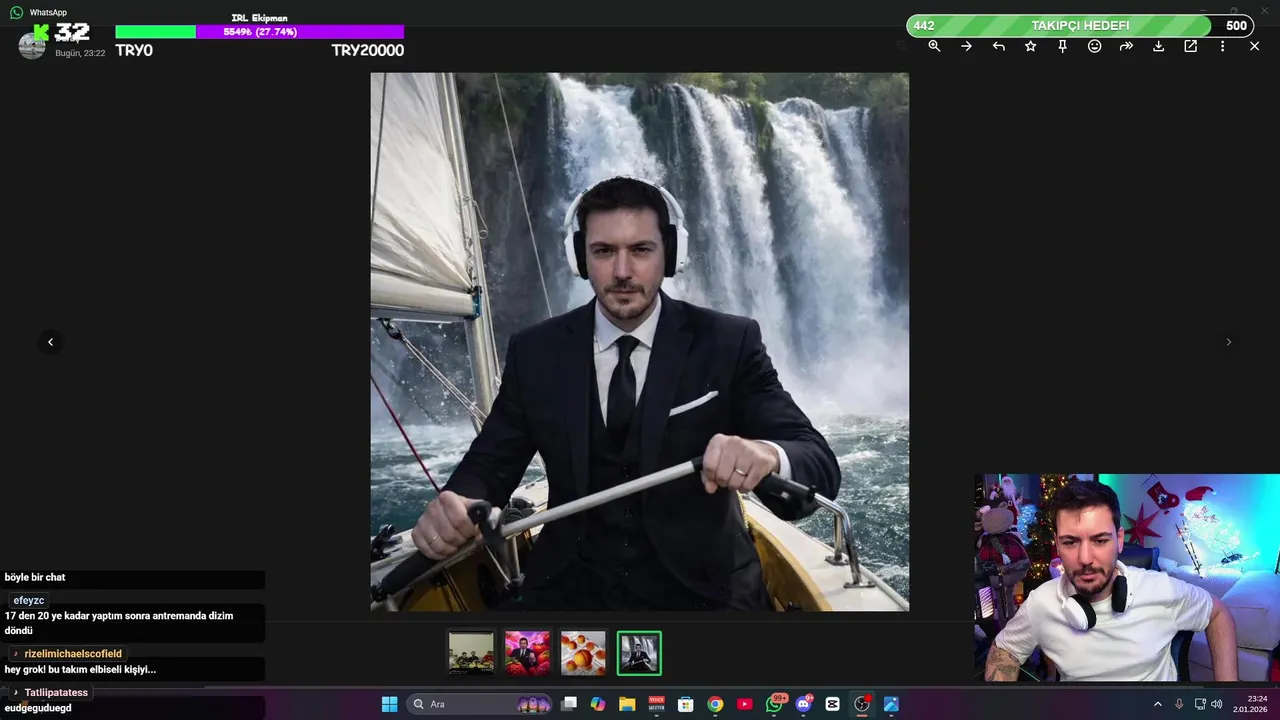Open YouTube app from the taskbar
Screen dimensions: 1280x720
[x=745, y=704]
